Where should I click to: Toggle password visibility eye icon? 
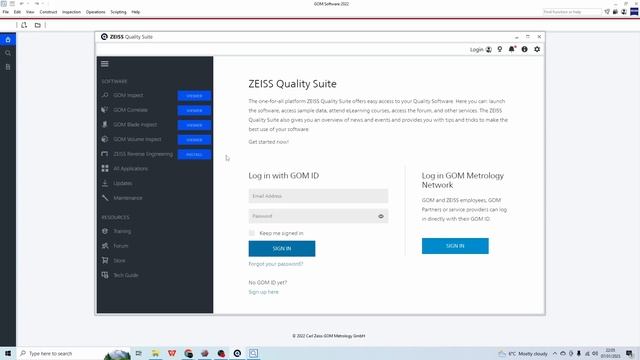(381, 216)
